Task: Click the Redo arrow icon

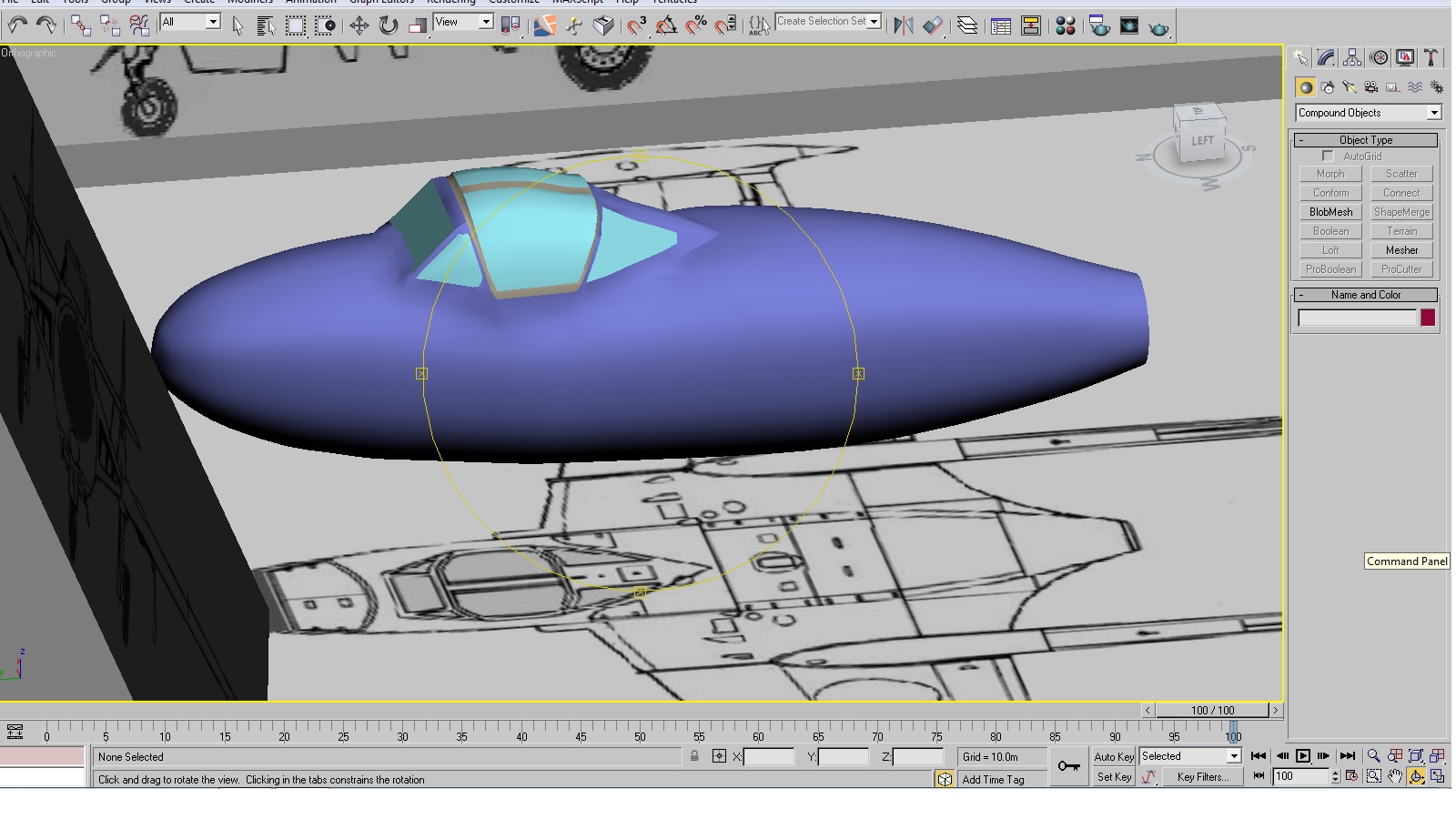Action: click(x=45, y=25)
